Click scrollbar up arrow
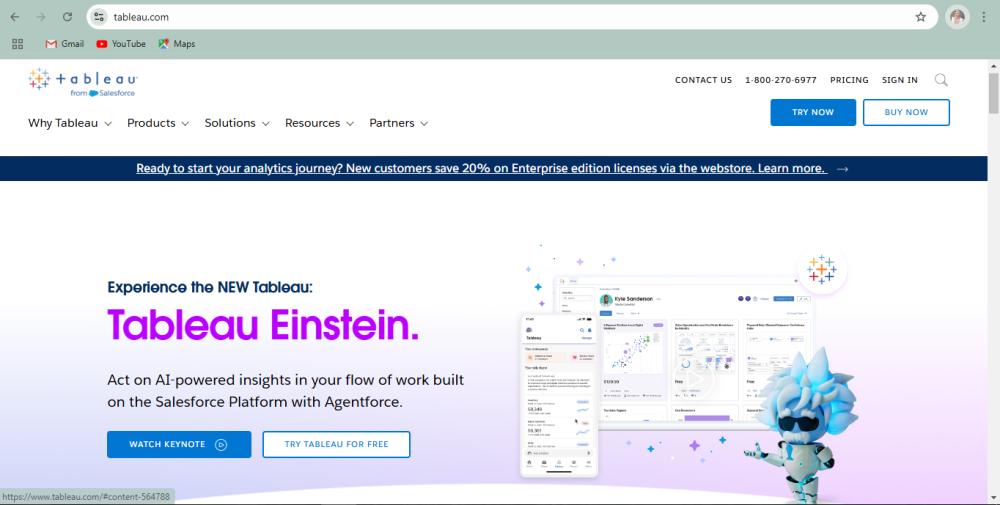The image size is (1000, 505). (994, 66)
